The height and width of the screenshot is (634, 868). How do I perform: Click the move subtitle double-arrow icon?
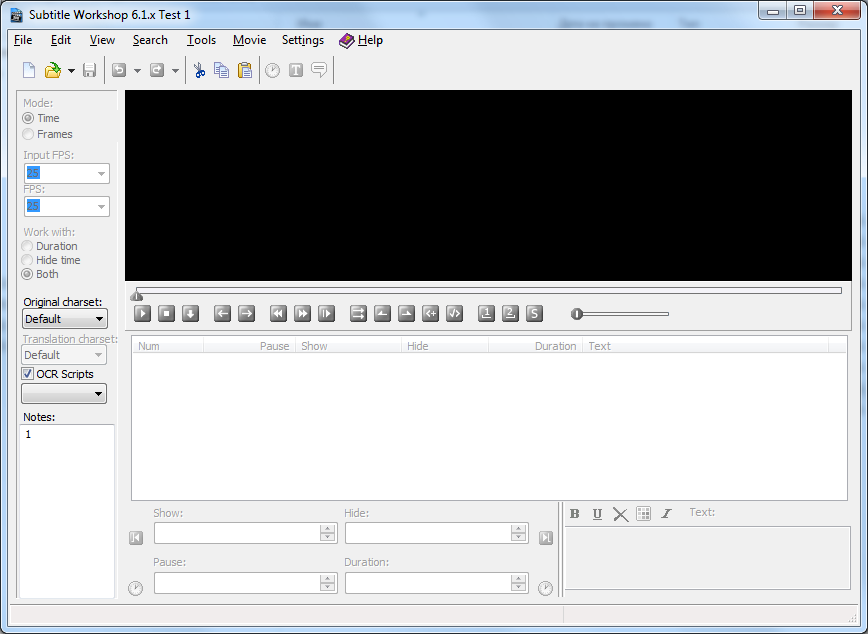point(358,313)
